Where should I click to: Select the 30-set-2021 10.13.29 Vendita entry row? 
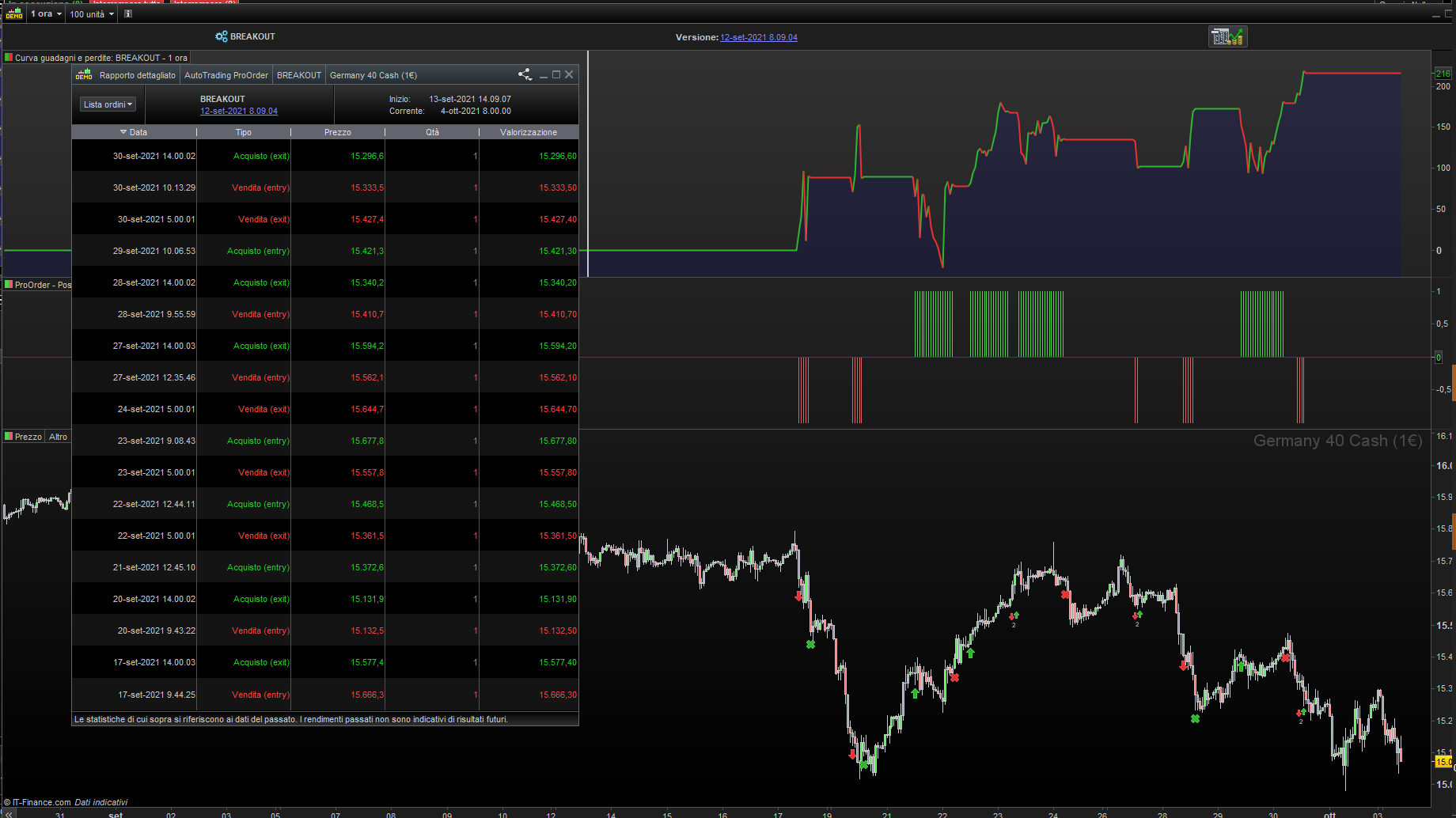325,187
